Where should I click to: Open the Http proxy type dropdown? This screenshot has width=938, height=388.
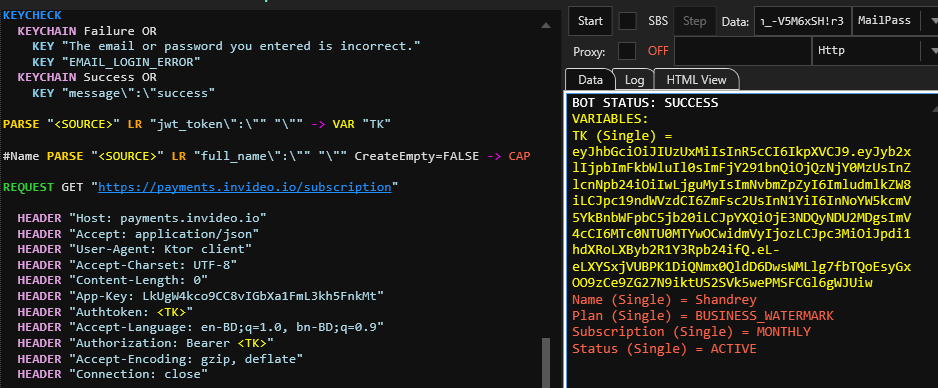click(x=874, y=51)
